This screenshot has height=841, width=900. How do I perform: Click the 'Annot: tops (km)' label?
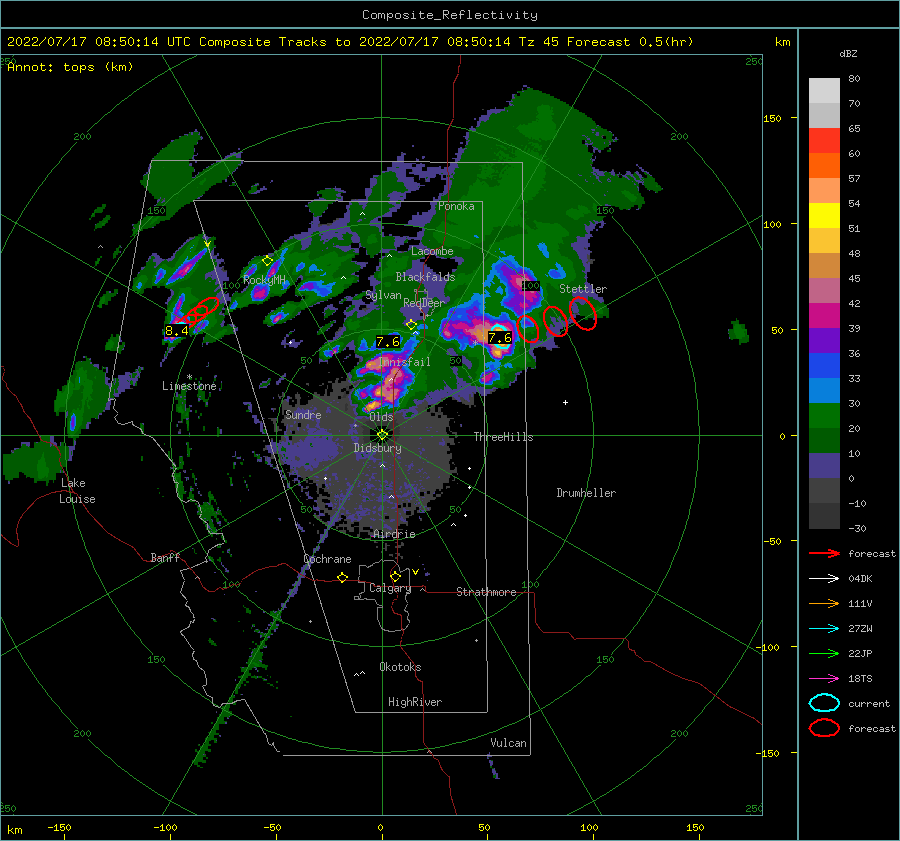70,67
